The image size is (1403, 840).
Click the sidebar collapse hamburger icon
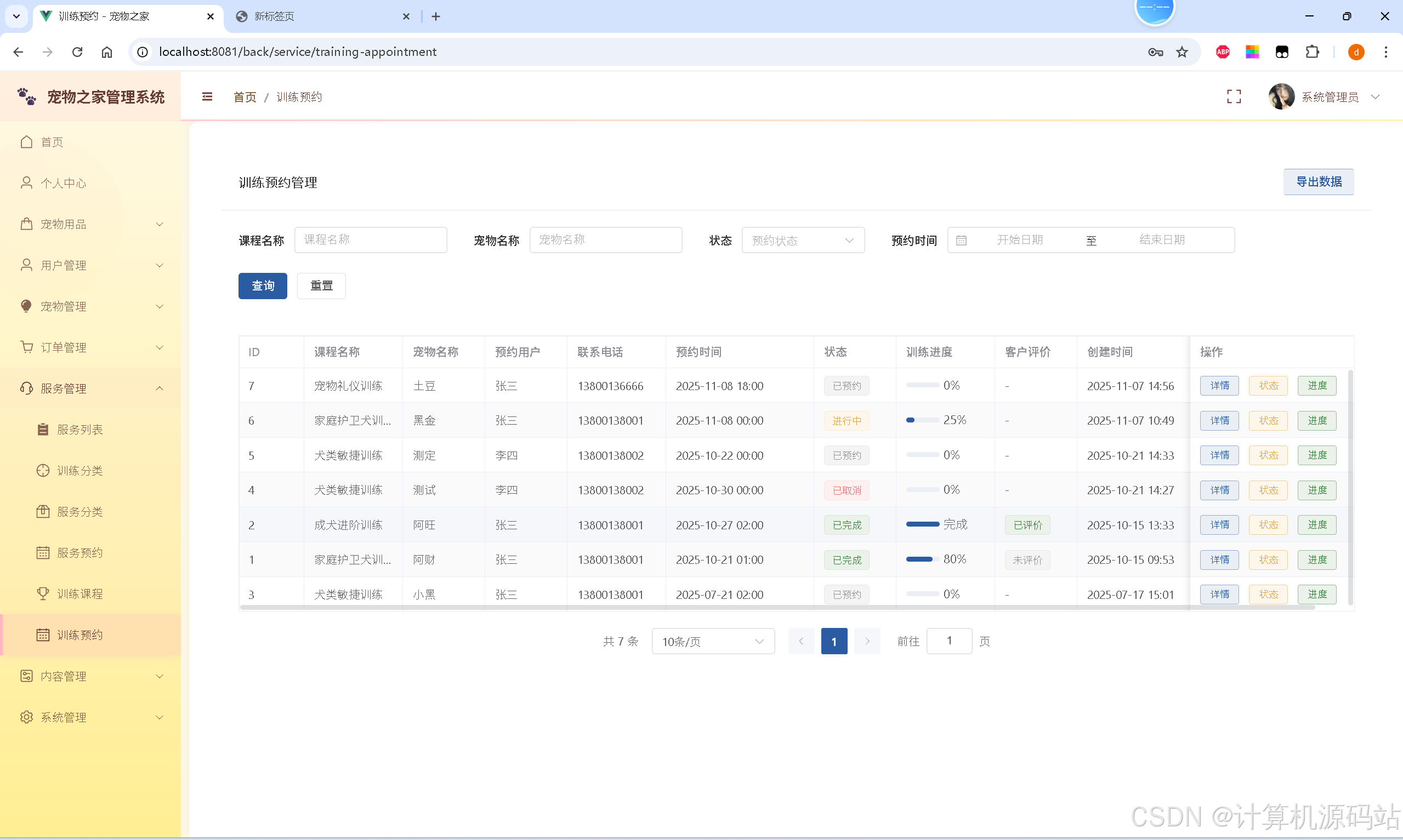click(207, 97)
